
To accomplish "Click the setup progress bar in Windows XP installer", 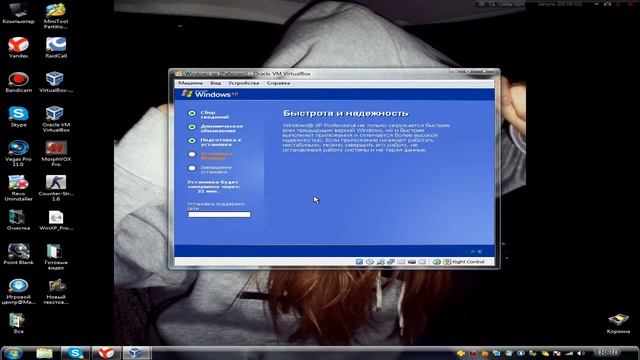I will [219, 214].
